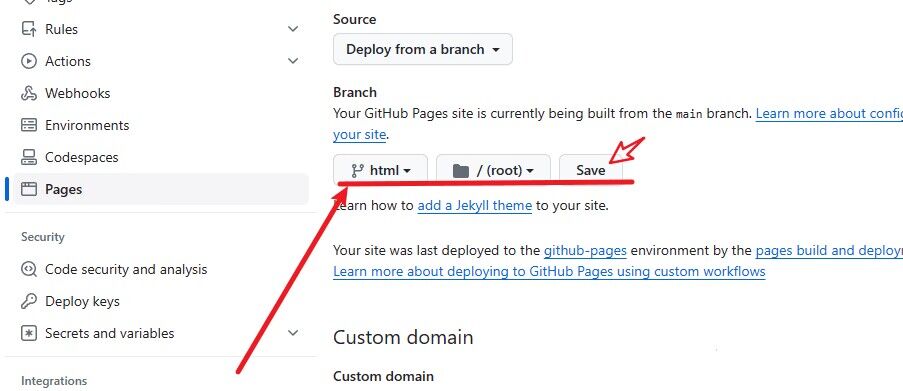
Task: Click the Environments server icon
Action: 29,125
